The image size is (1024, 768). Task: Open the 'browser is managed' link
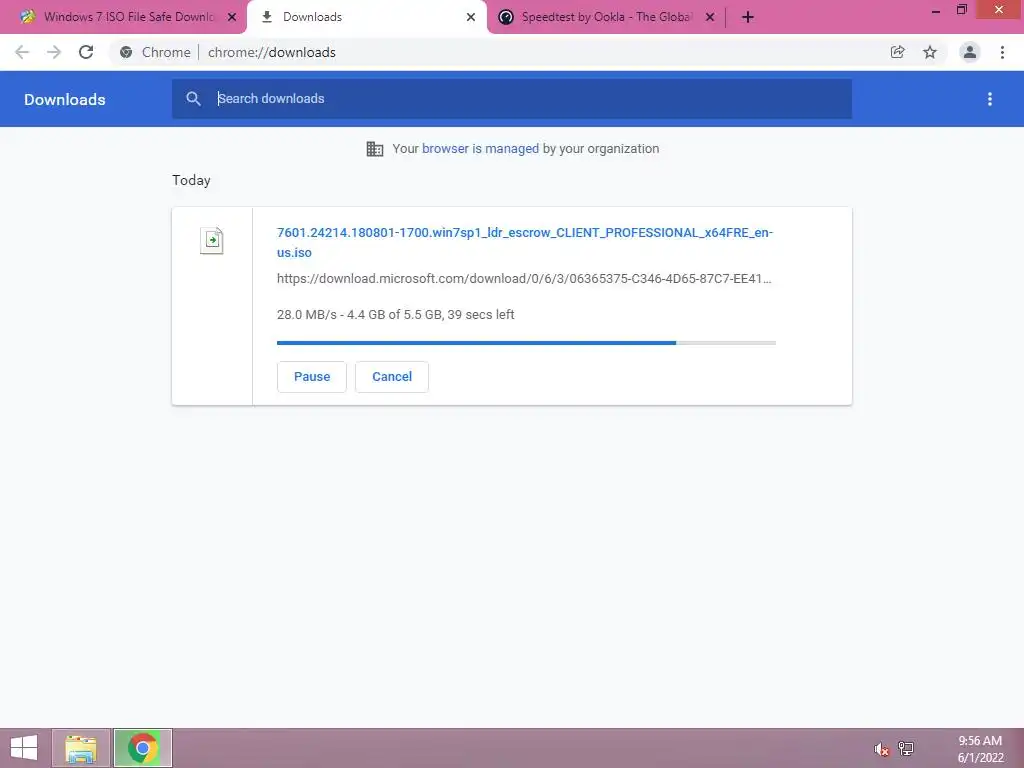tap(480, 149)
